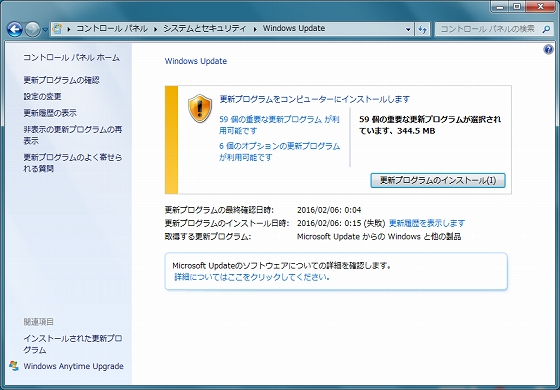
Task: Select コントロール パネル breadcrumb in address bar
Action: (112, 29)
